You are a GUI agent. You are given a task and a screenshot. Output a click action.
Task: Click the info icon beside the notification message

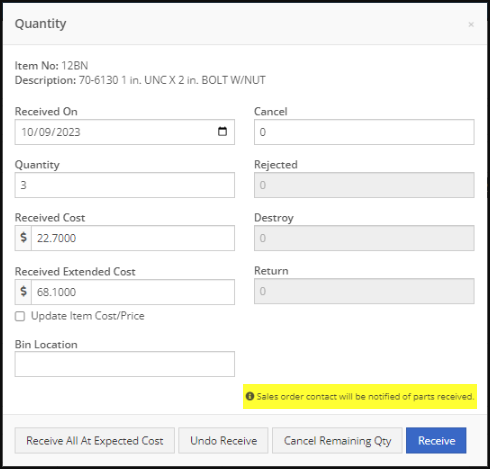point(250,396)
